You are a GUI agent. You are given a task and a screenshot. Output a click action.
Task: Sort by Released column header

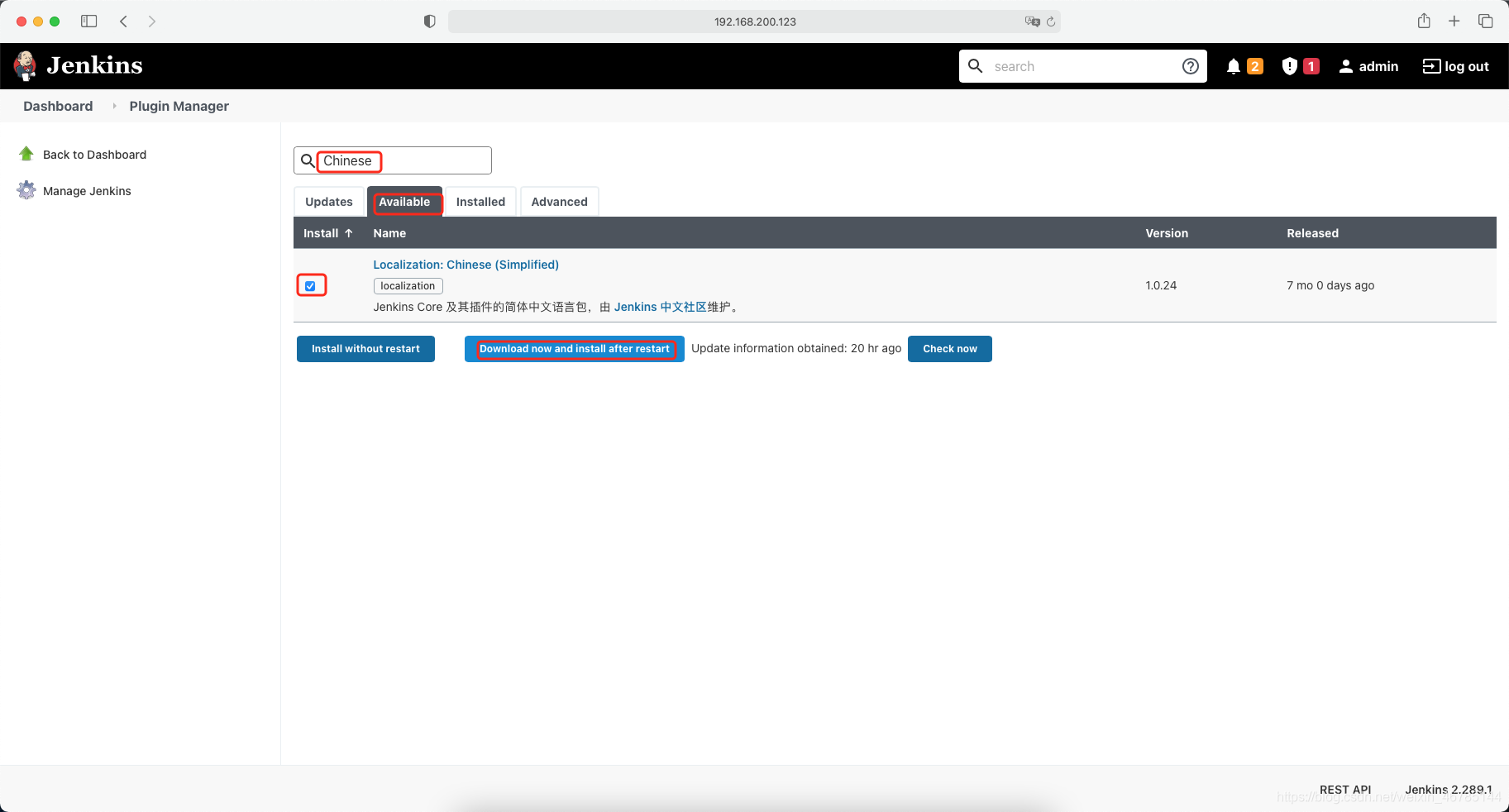(x=1312, y=233)
